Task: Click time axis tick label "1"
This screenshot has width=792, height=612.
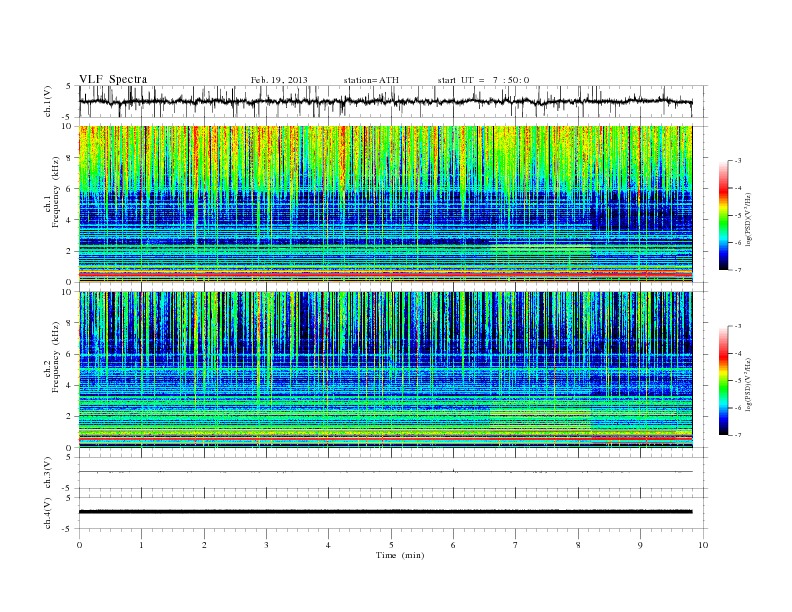Action: 141,545
